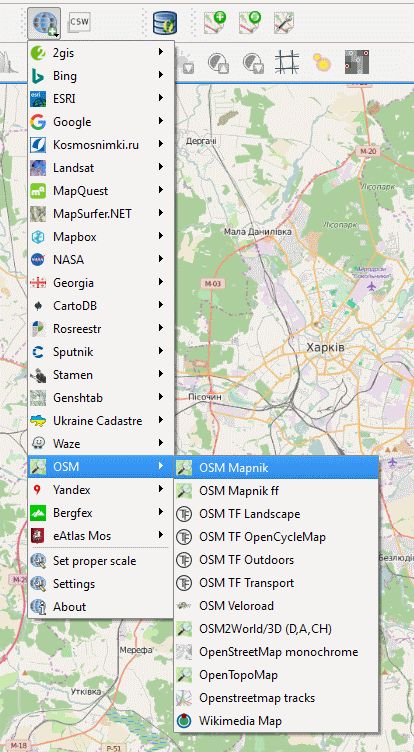Add the OSM TF OpenCycleMap layer
The height and width of the screenshot is (752, 414).
coord(276,537)
